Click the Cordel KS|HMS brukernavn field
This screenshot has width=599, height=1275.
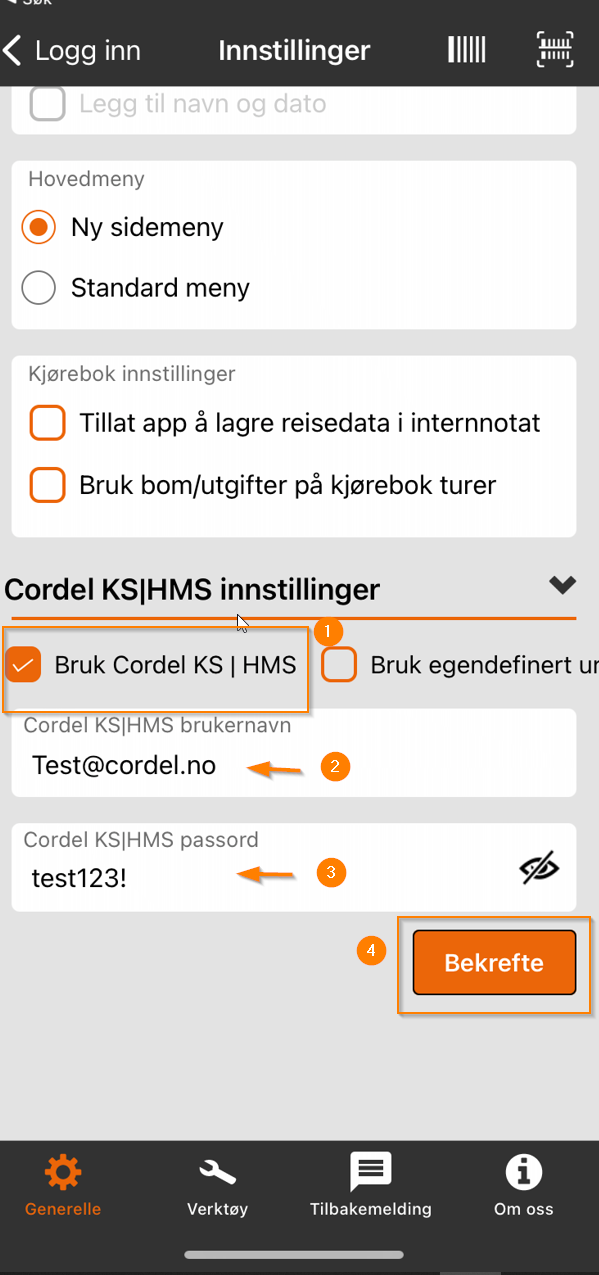pos(294,753)
